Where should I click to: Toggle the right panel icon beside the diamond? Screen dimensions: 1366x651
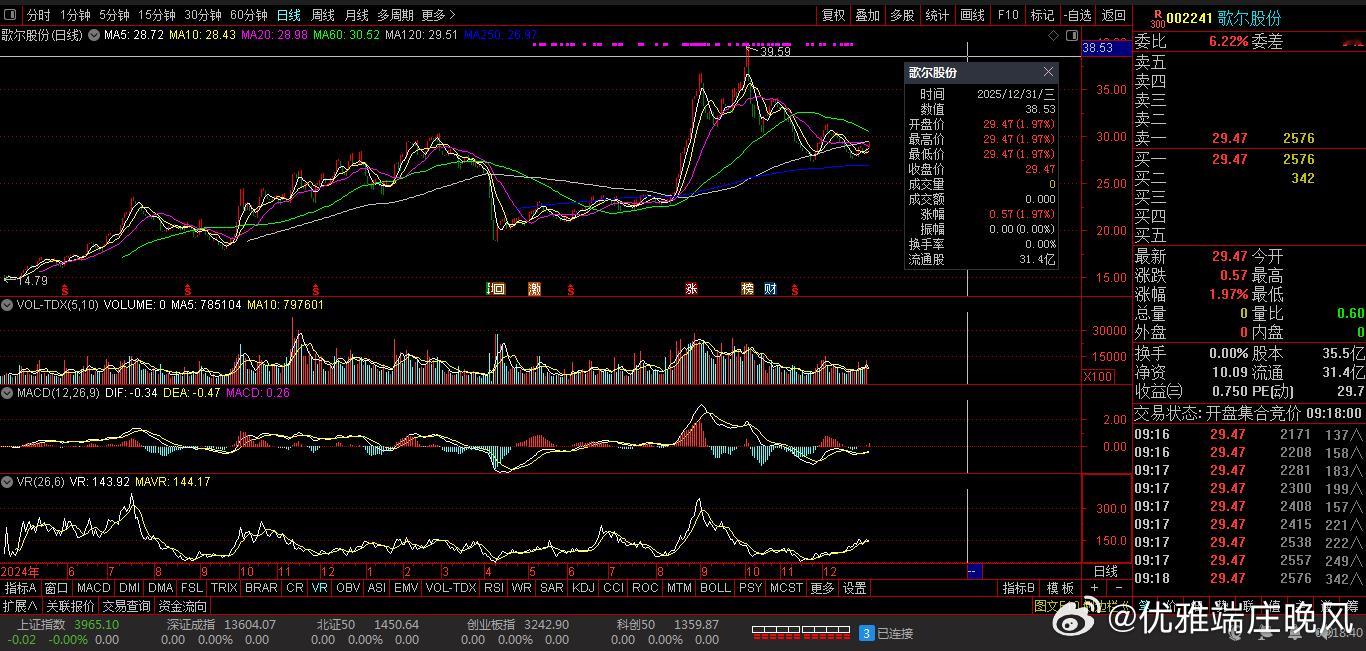tap(1070, 35)
